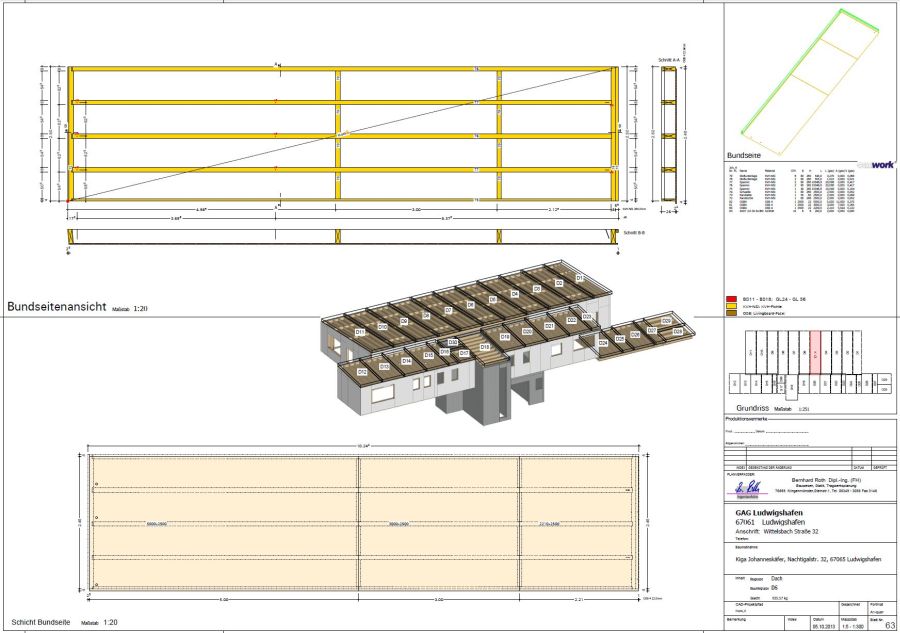Click roof panel label 'D24' on model
The image size is (900, 633).
point(603,343)
